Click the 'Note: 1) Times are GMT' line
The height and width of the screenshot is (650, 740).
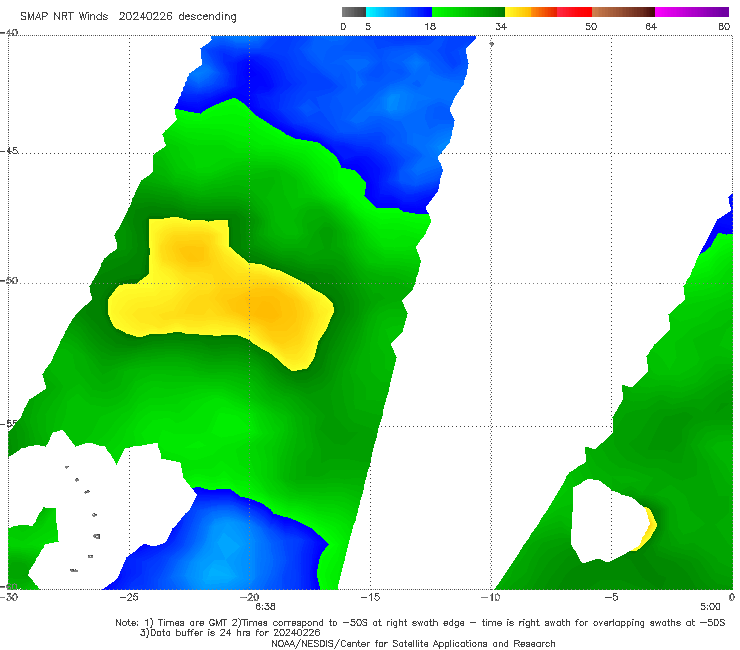(x=420, y=623)
